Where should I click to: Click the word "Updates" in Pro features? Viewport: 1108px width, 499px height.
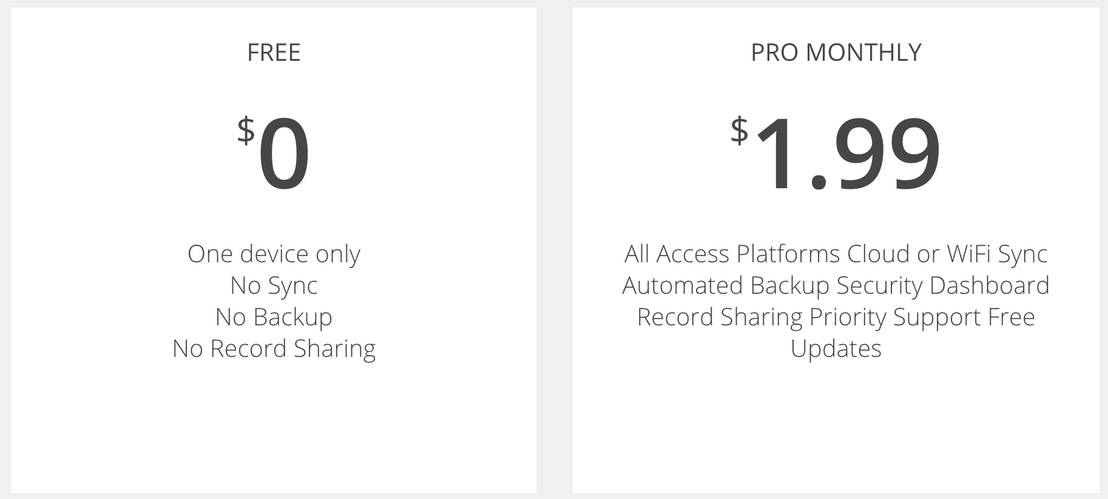click(x=836, y=349)
